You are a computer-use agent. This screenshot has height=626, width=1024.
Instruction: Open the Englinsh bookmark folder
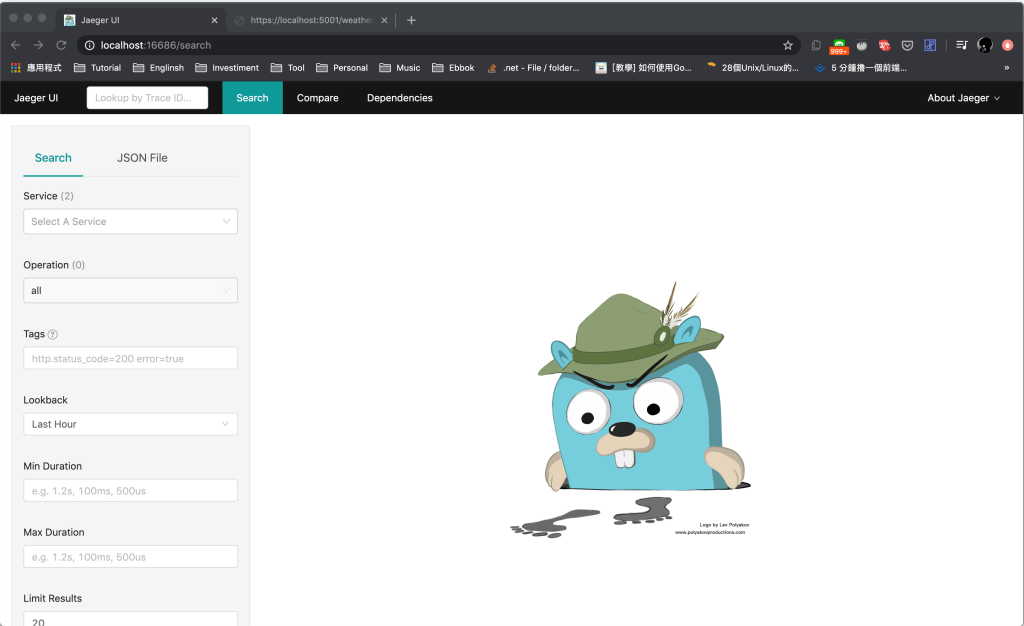click(x=158, y=68)
